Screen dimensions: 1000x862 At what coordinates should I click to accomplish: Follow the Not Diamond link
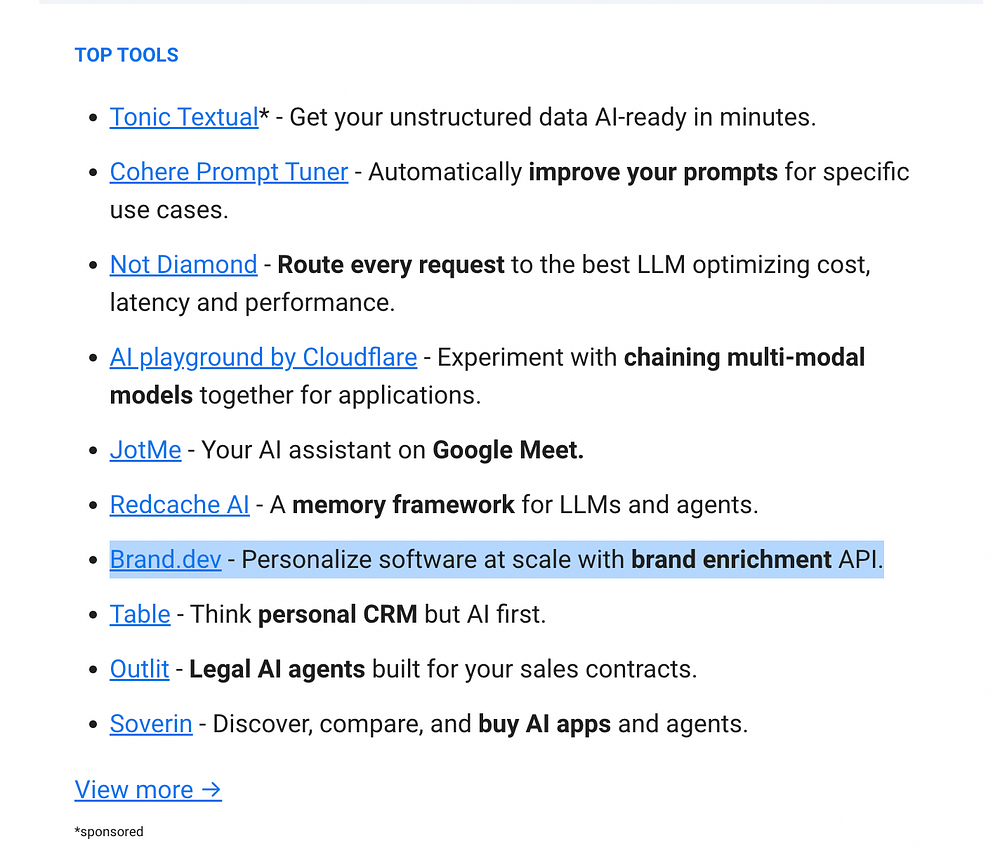(184, 265)
